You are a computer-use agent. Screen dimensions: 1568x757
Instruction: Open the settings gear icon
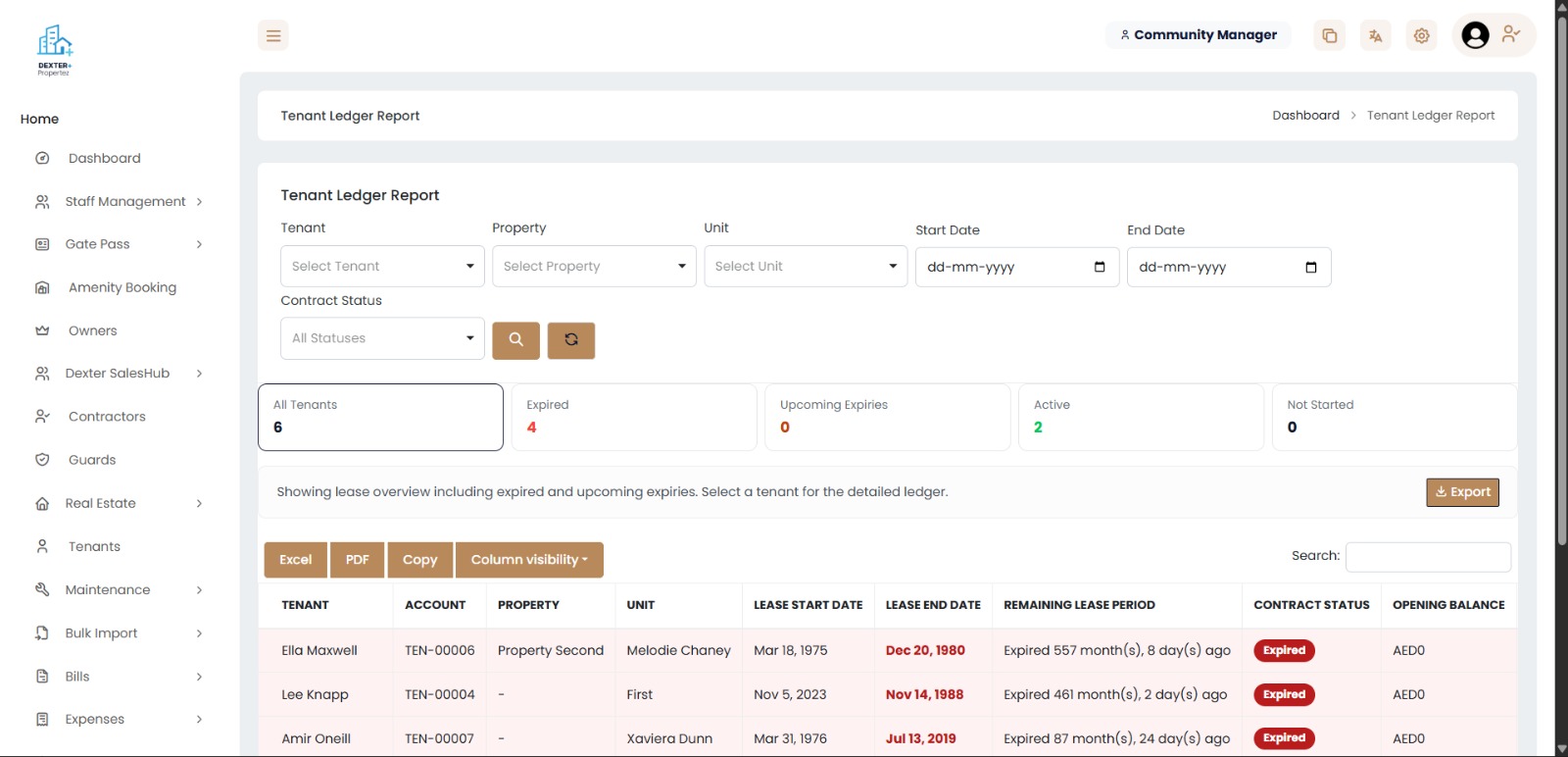pyautogui.click(x=1421, y=36)
